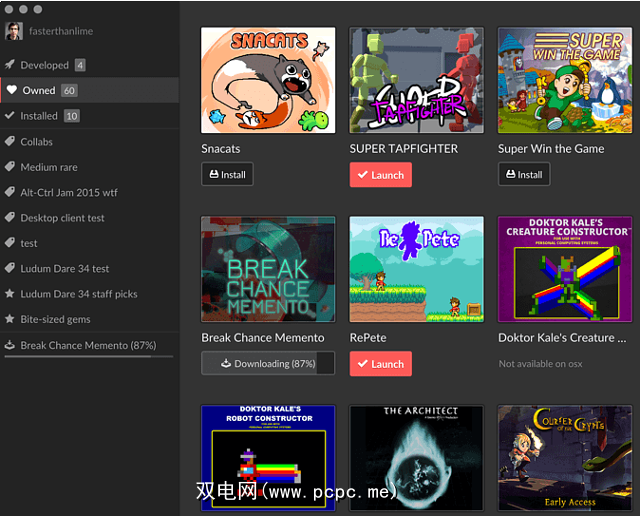This screenshot has height=516, width=640.
Task: Click the download icon beside Break Chance Memento sidebar entry
Action: pos(10,345)
